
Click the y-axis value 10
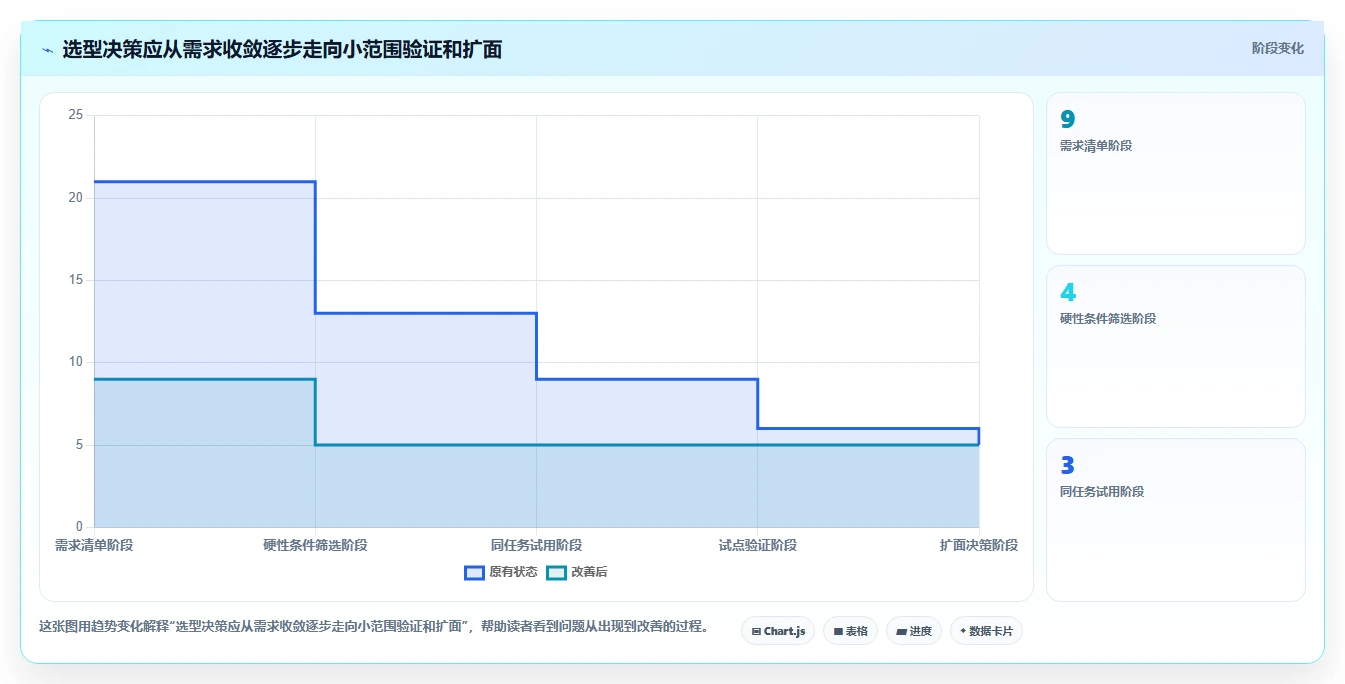75,362
